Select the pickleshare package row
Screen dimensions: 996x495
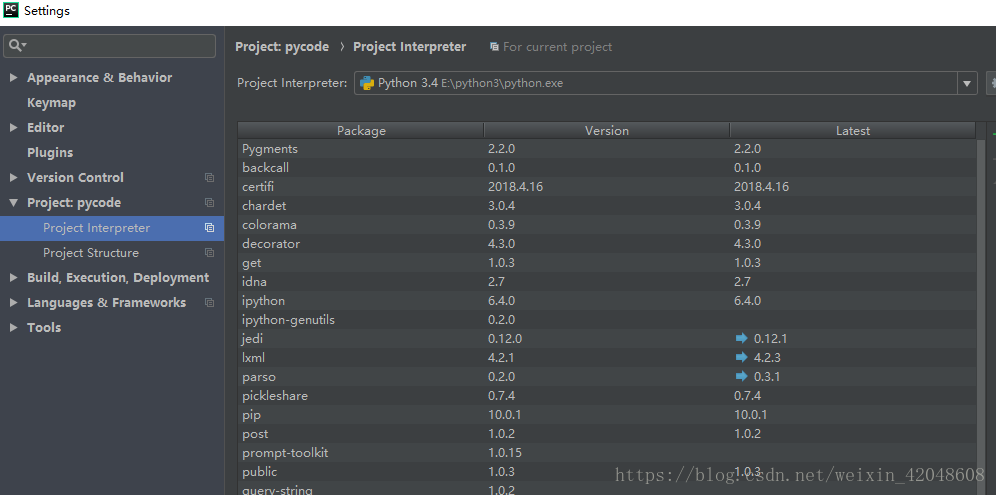click(607, 396)
